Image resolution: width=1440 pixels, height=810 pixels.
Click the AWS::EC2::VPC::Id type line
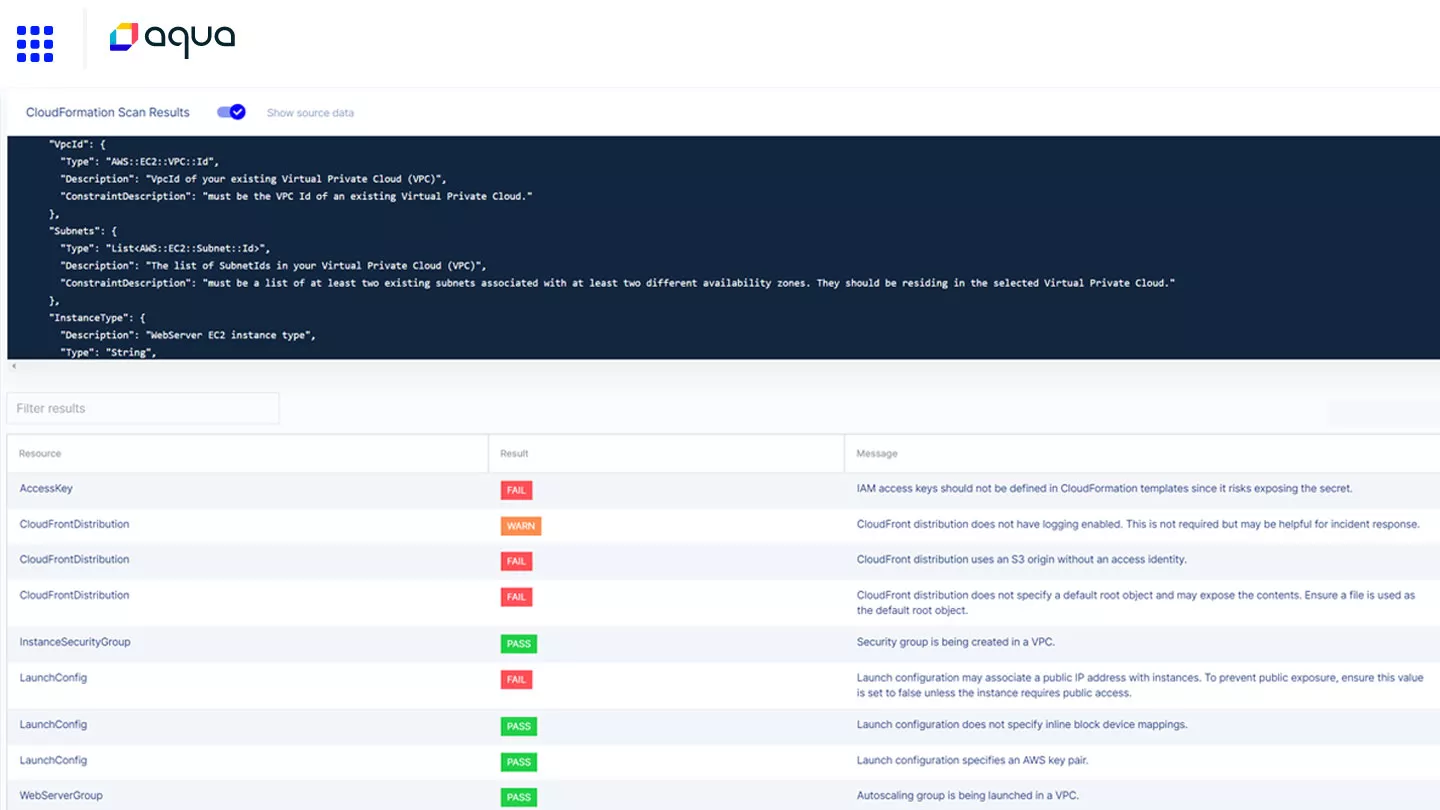[140, 161]
